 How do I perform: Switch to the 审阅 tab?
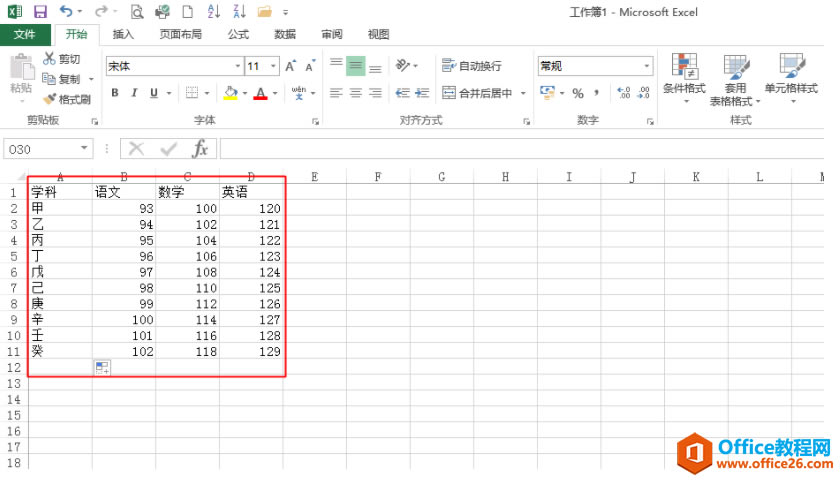[332, 34]
